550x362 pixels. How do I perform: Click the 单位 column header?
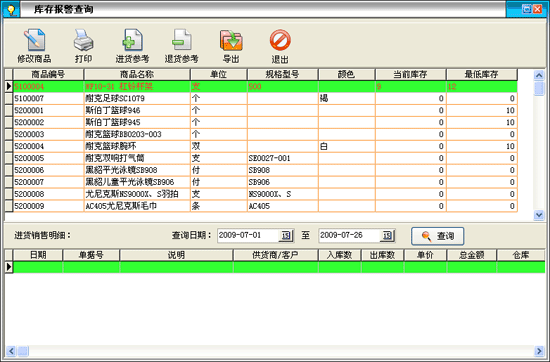coord(219,74)
